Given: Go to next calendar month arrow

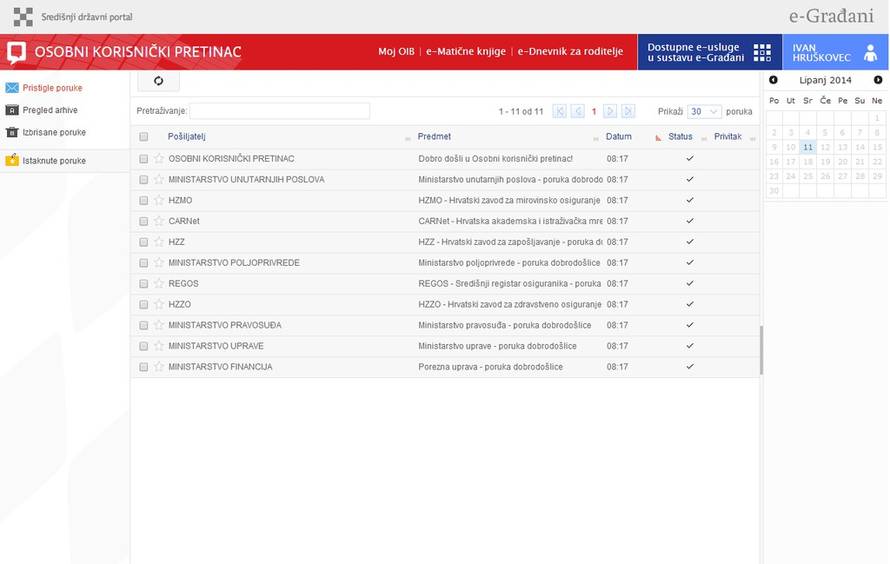Looking at the screenshot, I should pos(878,80).
